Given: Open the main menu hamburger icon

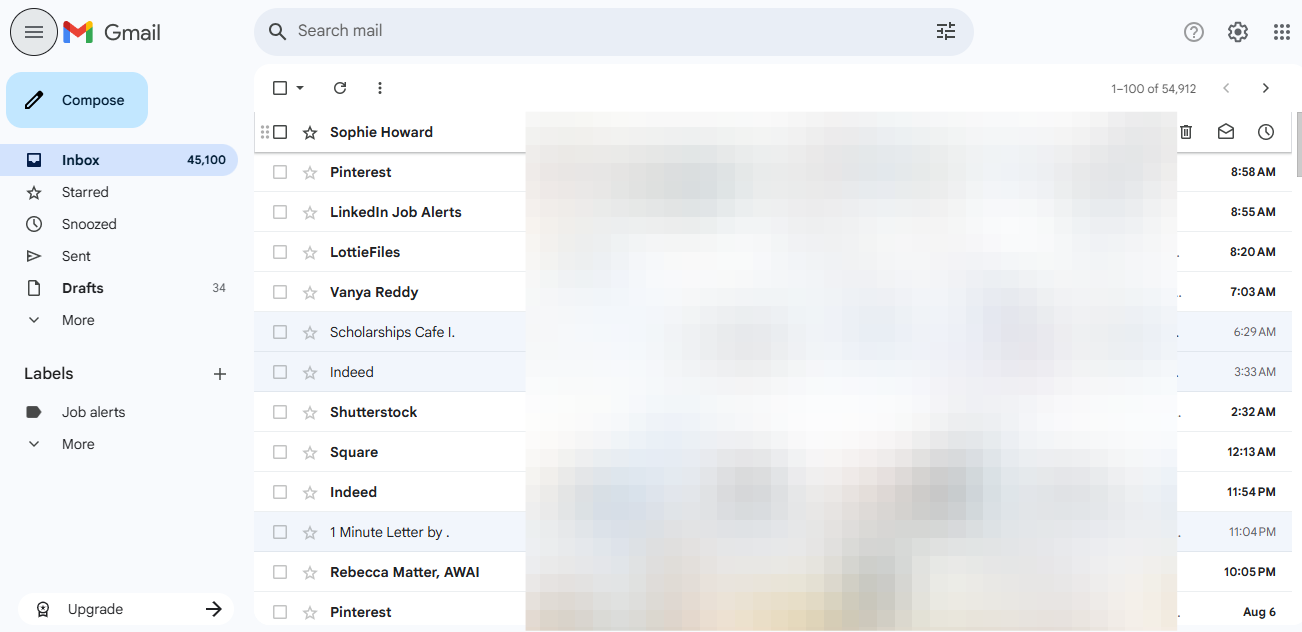Looking at the screenshot, I should tap(33, 32).
